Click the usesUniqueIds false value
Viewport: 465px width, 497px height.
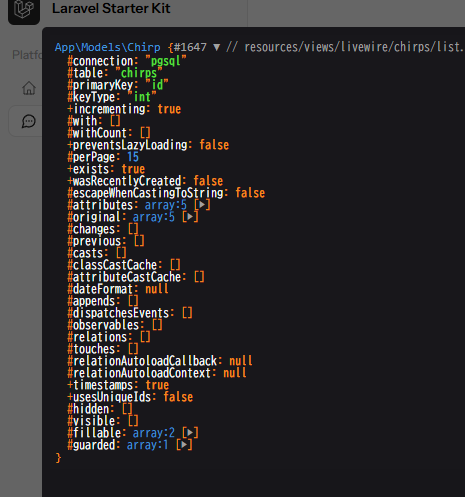tap(178, 397)
